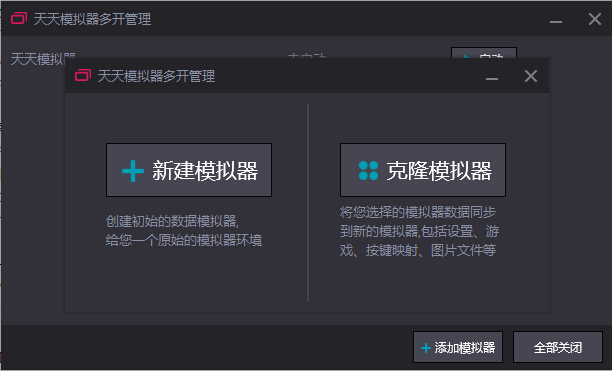
Task: Choose the 克隆模拟器 button
Action: coord(423,170)
